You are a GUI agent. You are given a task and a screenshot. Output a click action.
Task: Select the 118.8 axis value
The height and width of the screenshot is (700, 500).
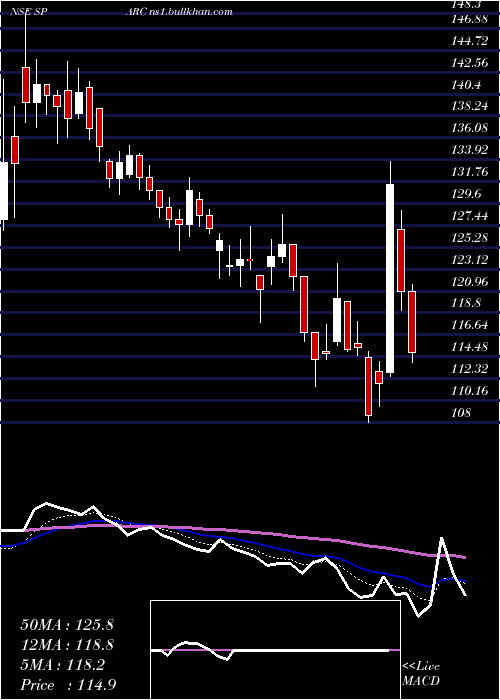click(x=467, y=304)
